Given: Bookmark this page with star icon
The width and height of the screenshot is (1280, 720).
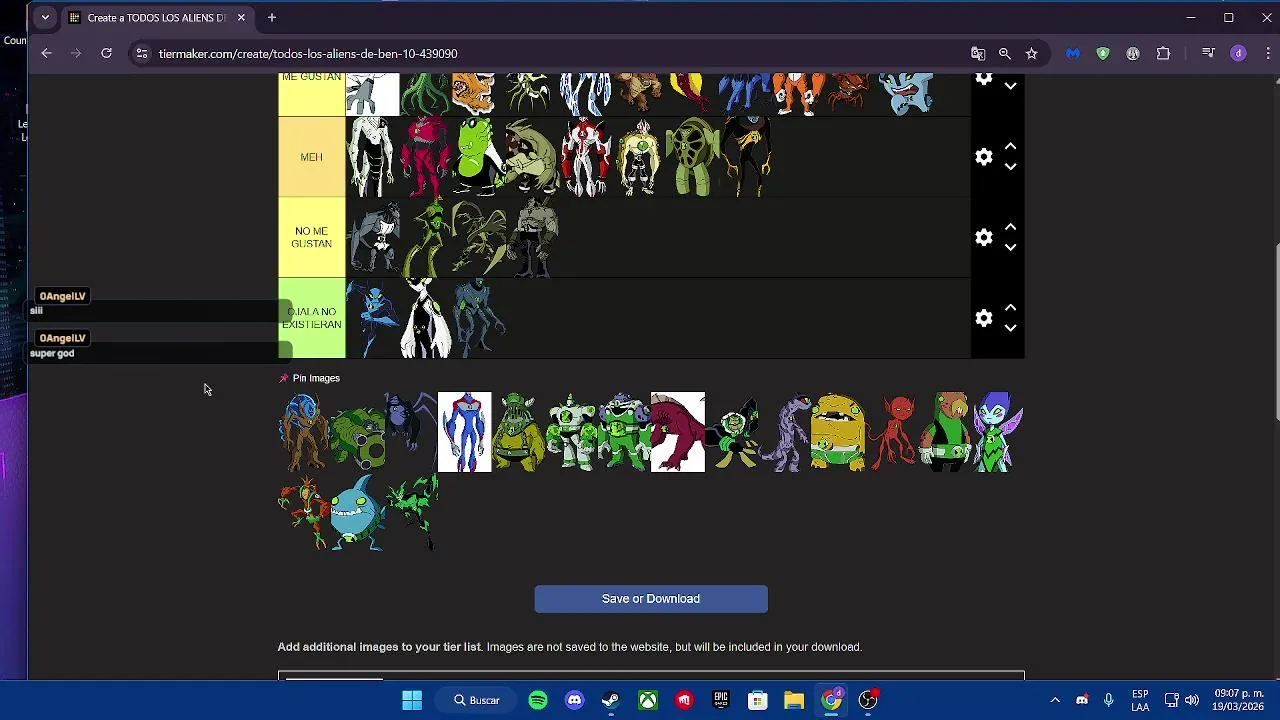Looking at the screenshot, I should coord(1032,53).
